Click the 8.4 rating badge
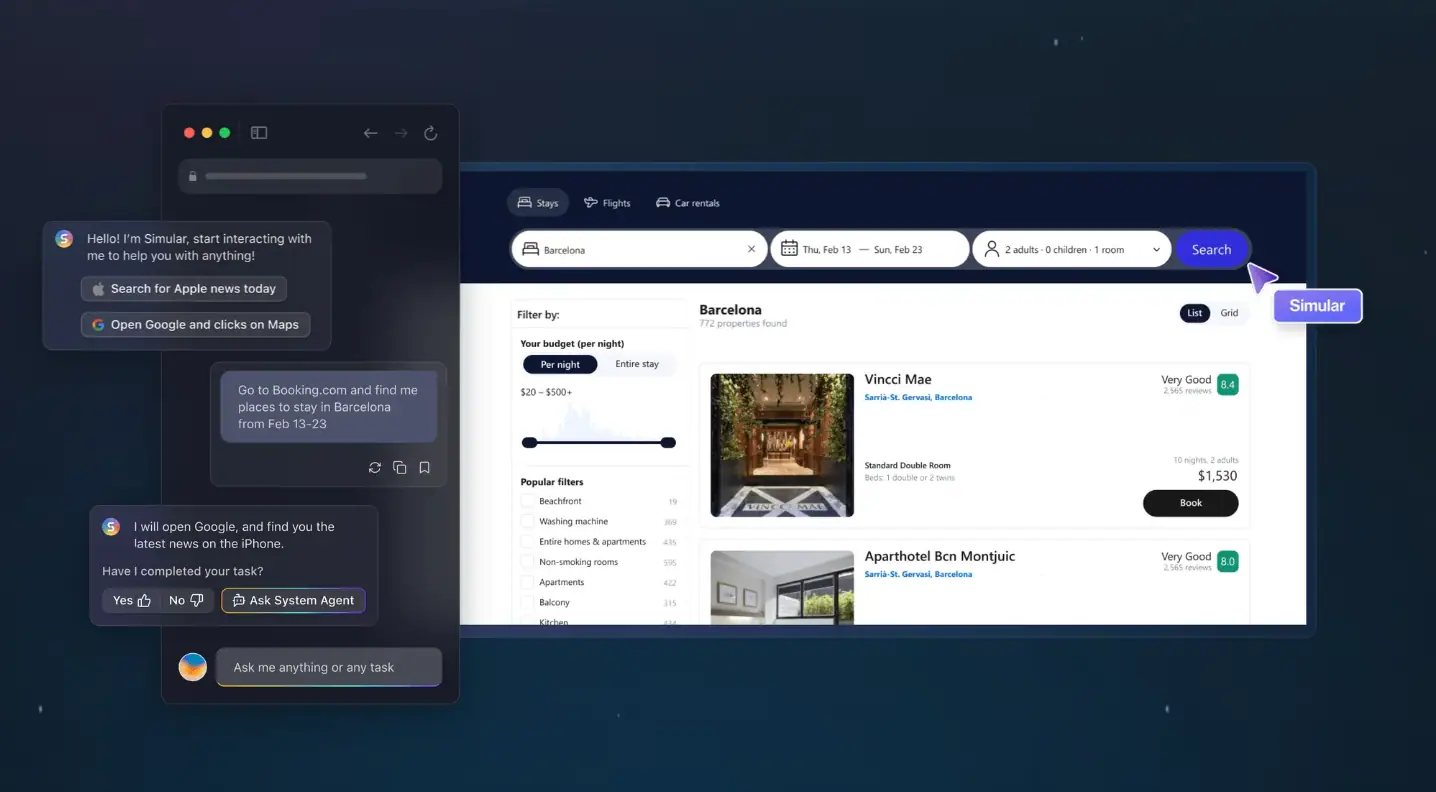Screen dimensions: 1436x792 click(x=1228, y=384)
